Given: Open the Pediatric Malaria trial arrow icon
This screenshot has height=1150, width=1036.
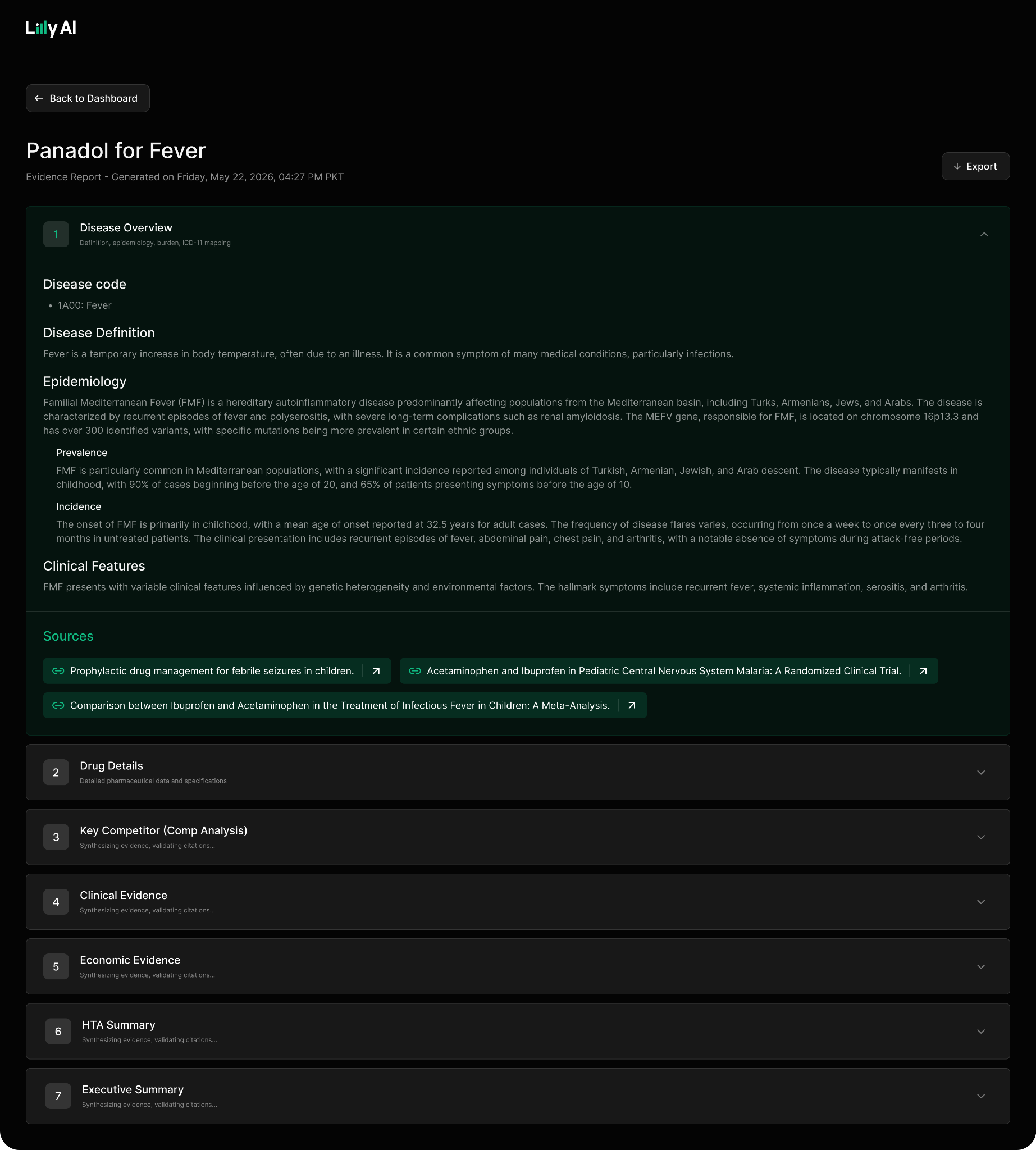Looking at the screenshot, I should click(x=923, y=671).
